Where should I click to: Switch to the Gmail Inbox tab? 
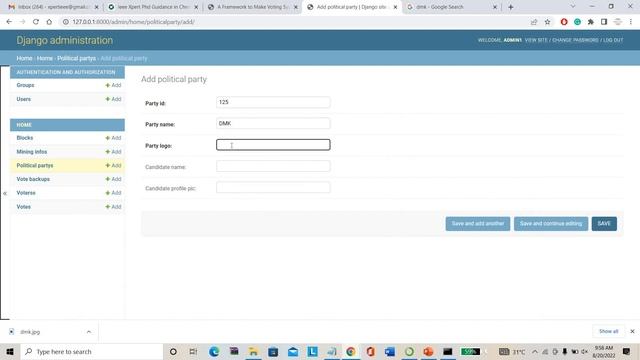pyautogui.click(x=53, y=7)
